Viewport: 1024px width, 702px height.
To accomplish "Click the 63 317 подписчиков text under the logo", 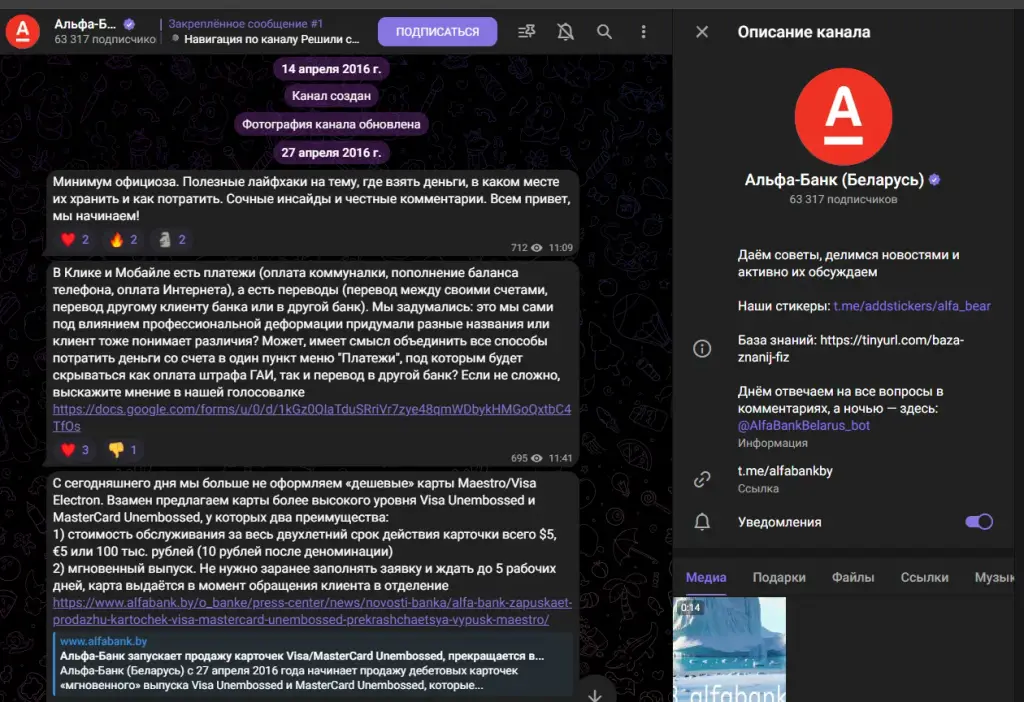I will [x=843, y=199].
